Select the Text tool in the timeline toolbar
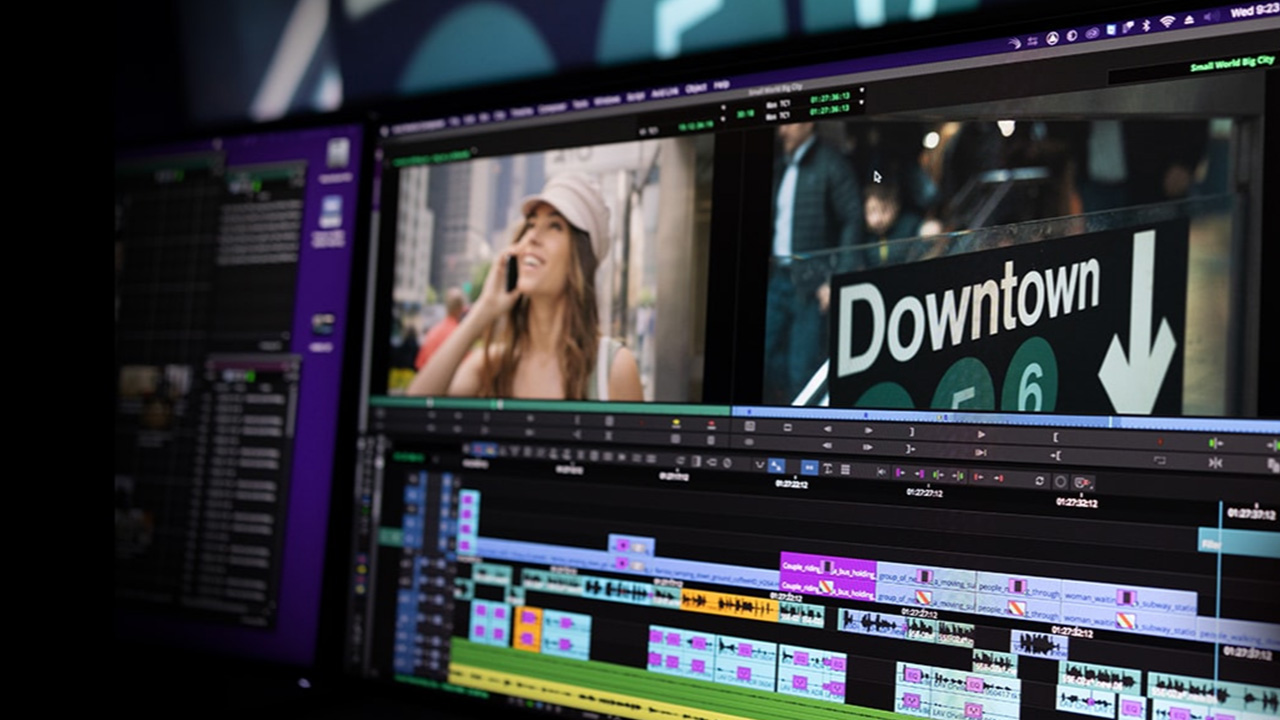1280x720 pixels. tap(828, 469)
